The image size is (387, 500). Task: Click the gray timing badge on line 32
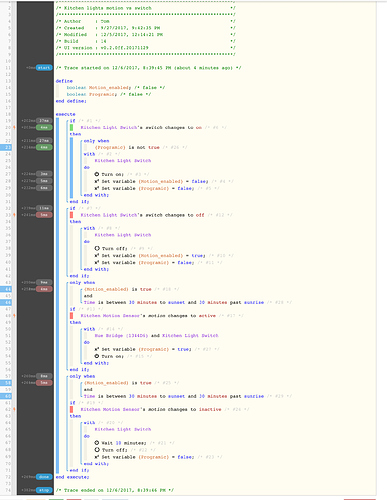44,208
